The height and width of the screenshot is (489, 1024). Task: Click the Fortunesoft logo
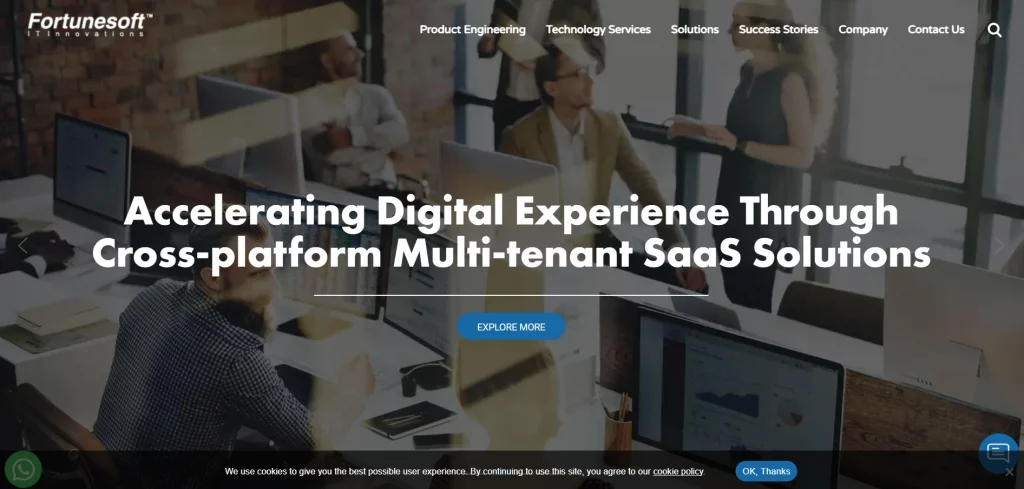89,25
